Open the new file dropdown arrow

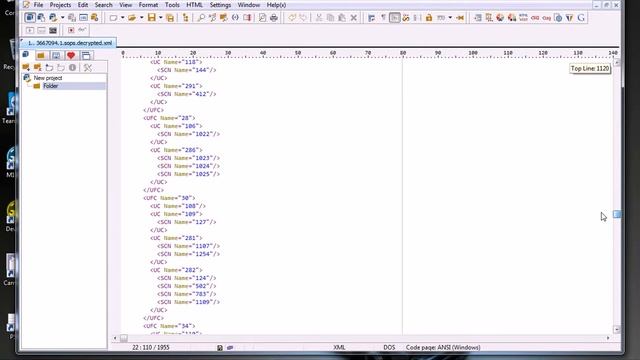click(122, 18)
